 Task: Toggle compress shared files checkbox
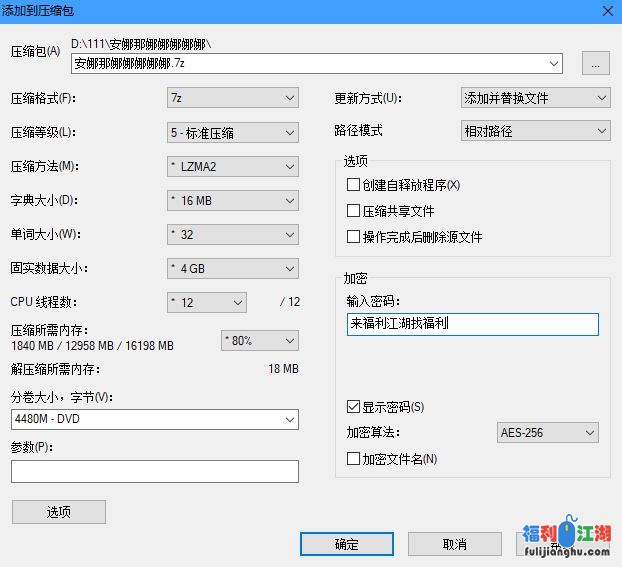353,211
